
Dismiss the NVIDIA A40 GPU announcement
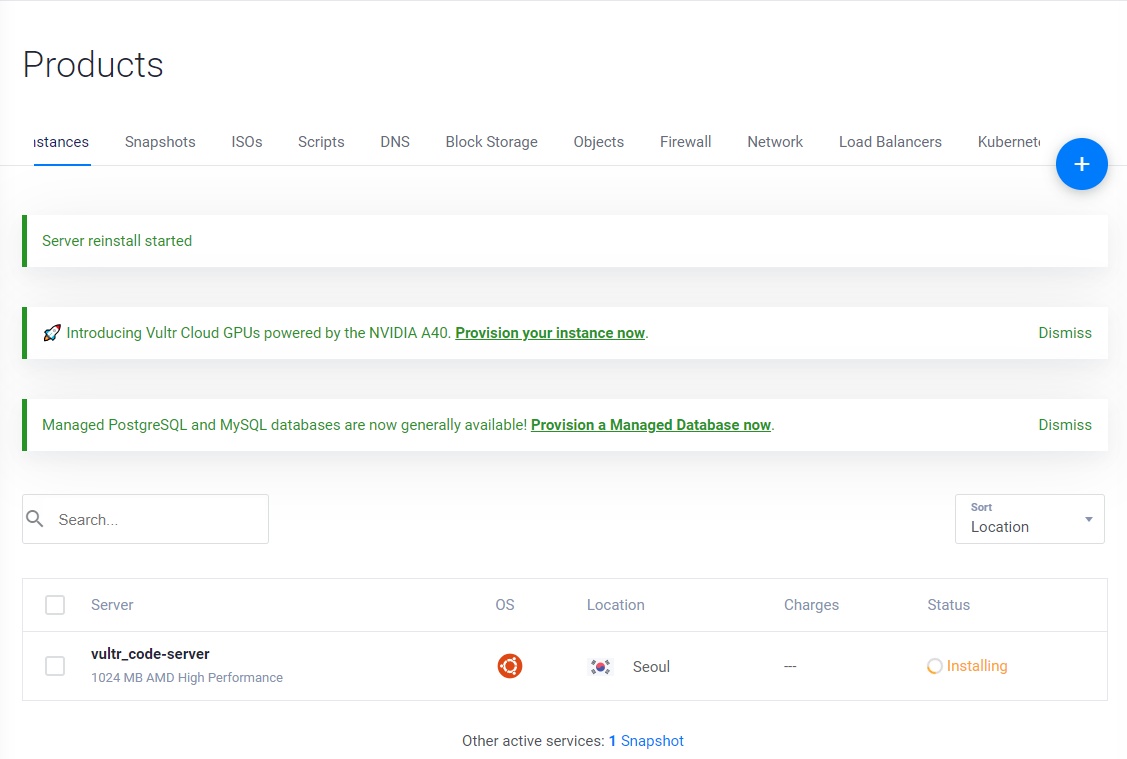1064,333
